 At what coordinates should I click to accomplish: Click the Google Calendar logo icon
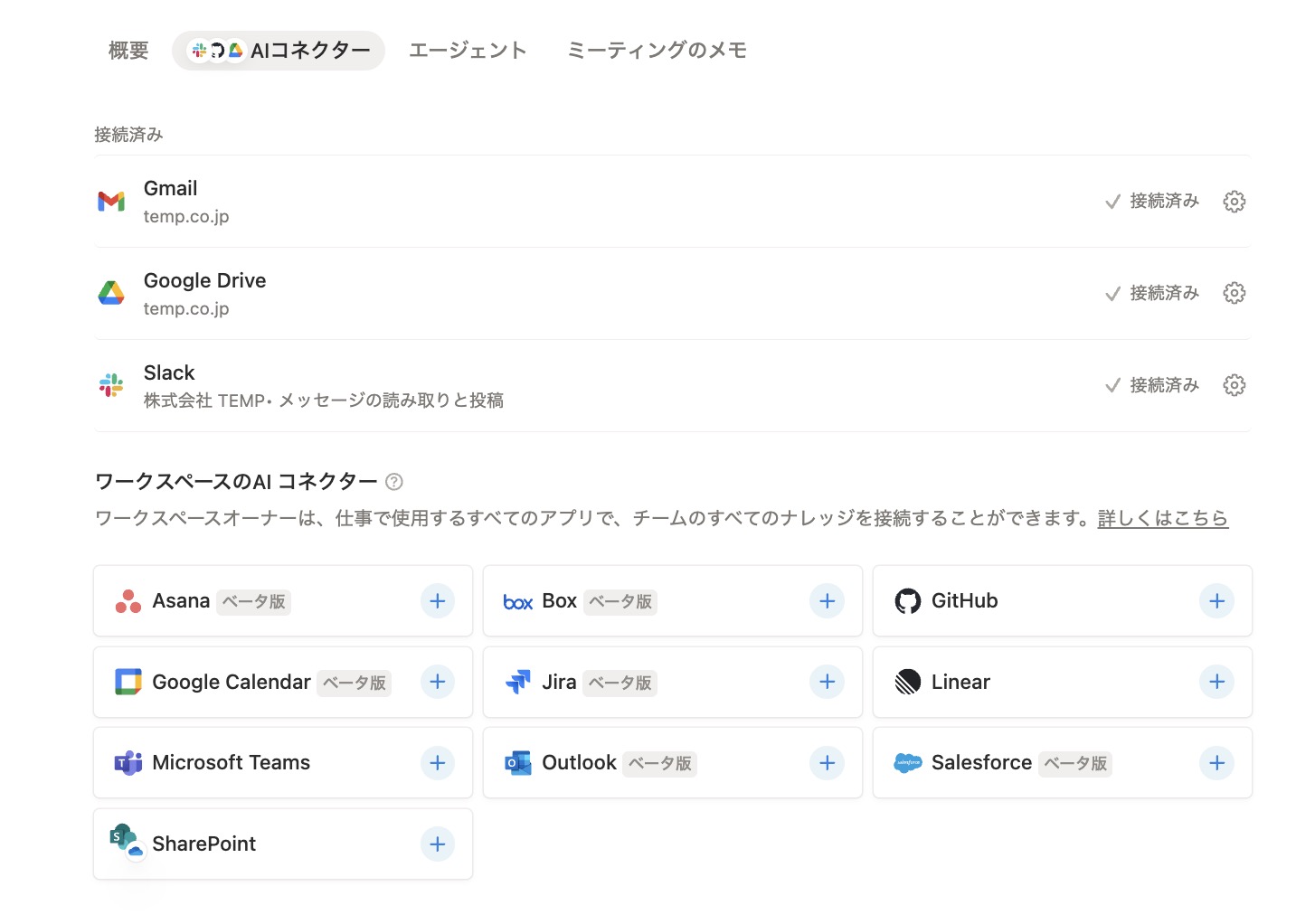(x=128, y=682)
